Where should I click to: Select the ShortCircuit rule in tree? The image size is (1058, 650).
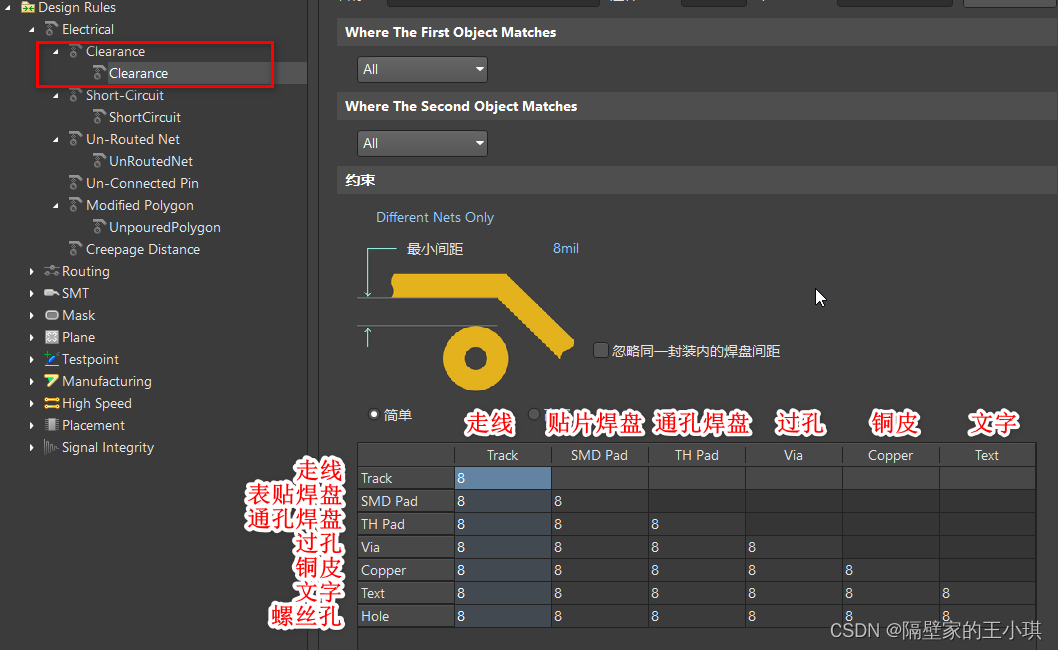pyautogui.click(x=144, y=117)
